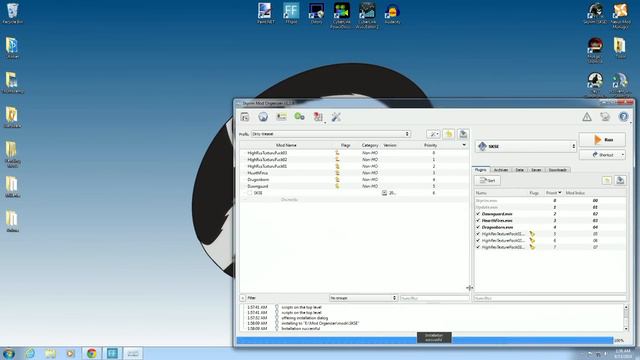The width and height of the screenshot is (640, 360).
Task: Select the Skyrim.esm plugin row
Action: click(x=550, y=200)
